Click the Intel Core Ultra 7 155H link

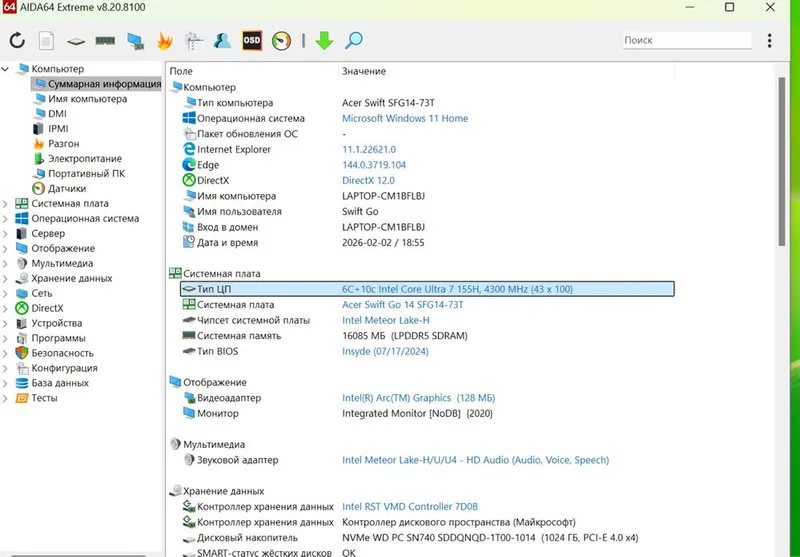pos(457,289)
